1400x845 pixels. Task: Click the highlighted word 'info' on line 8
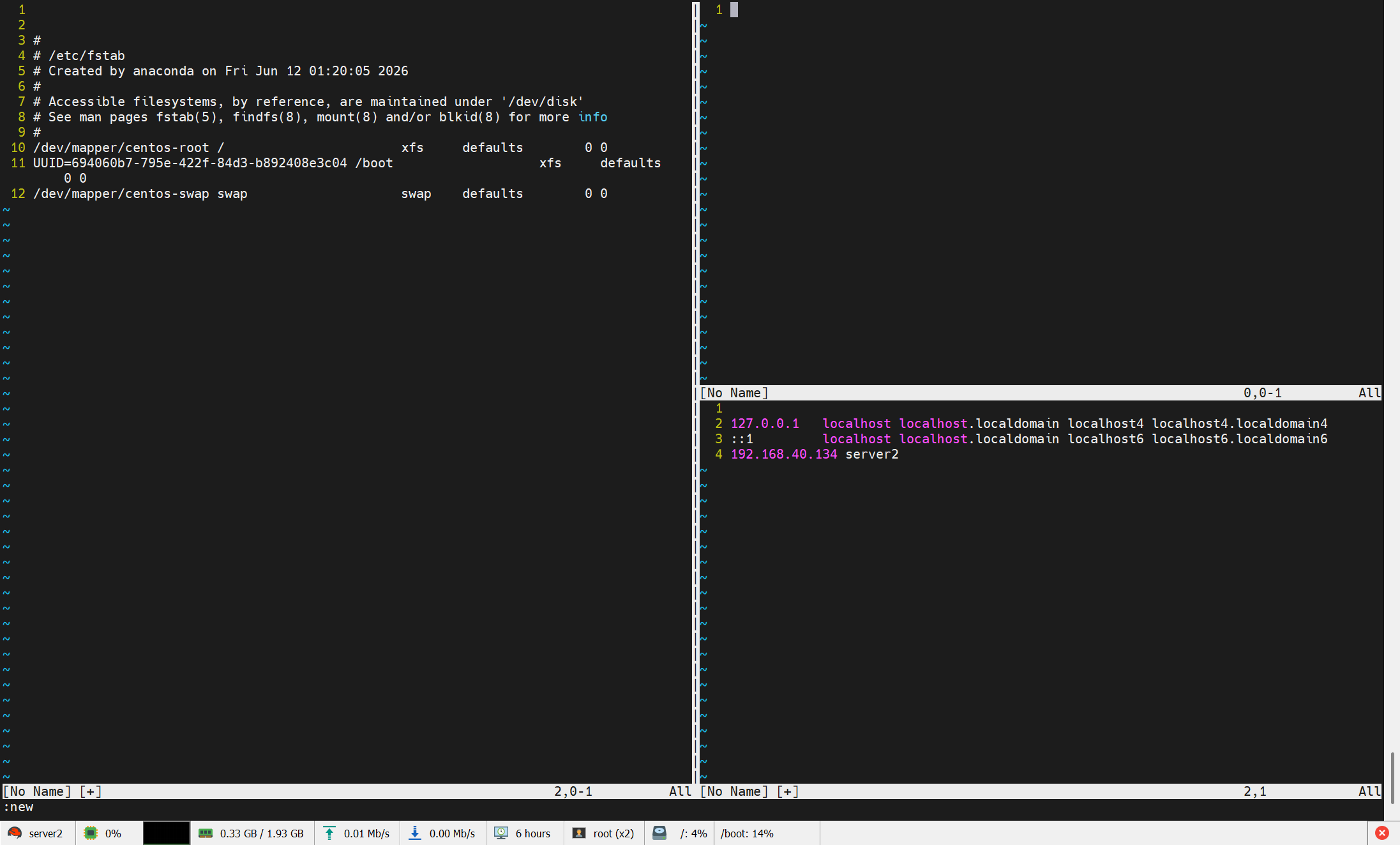coord(592,117)
